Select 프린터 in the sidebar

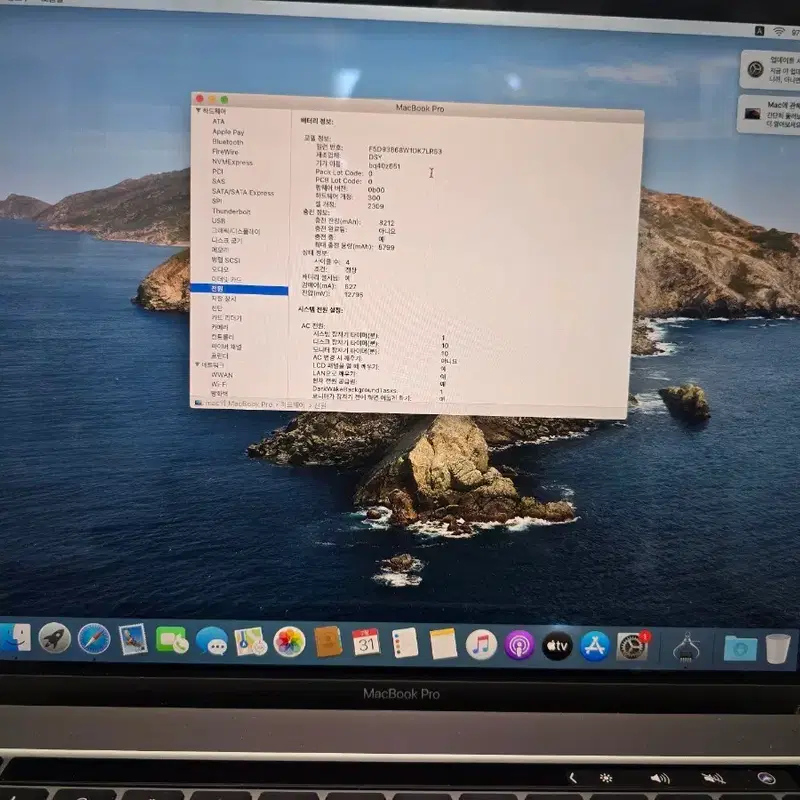(220, 356)
